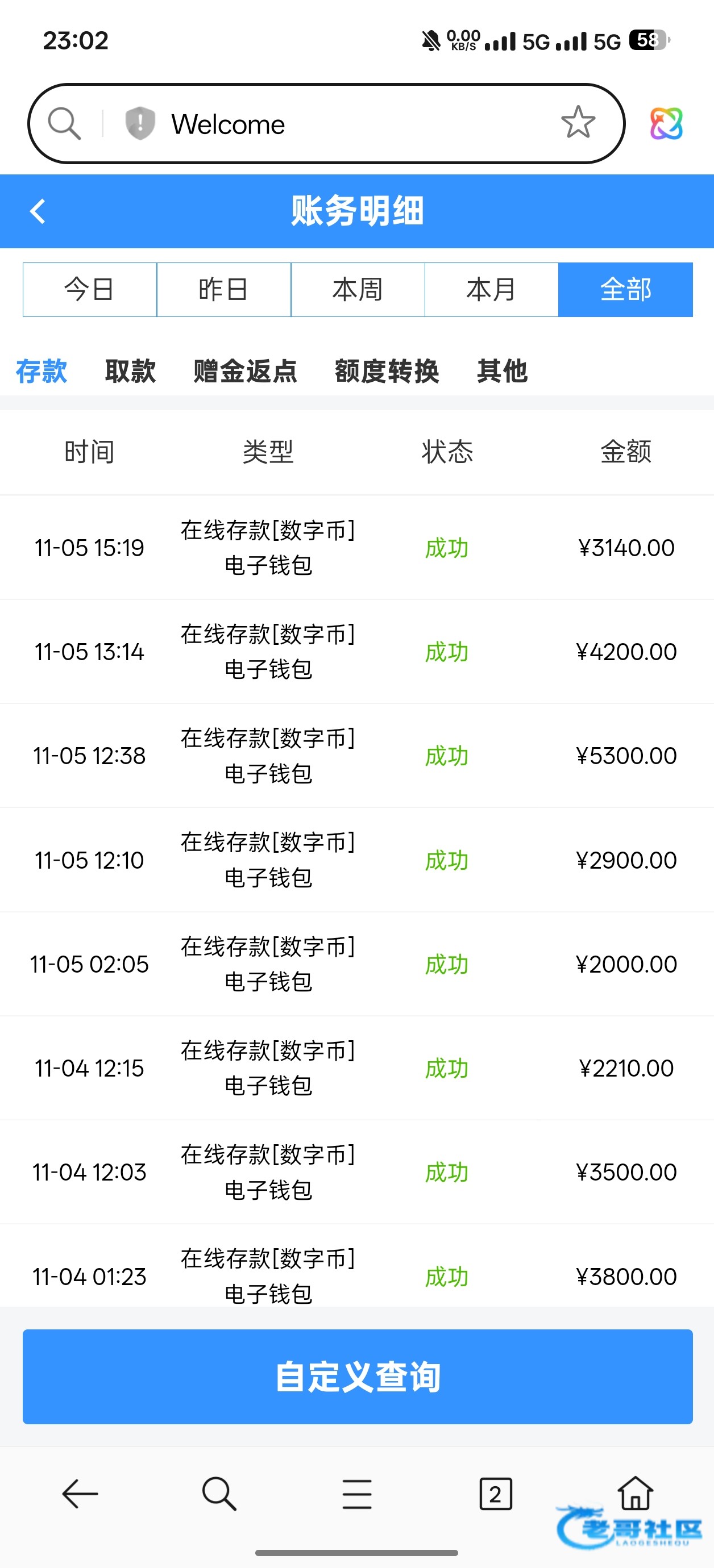Viewport: 714px width, 1568px height.
Task: Switch to the 本月 filter
Action: 491,290
